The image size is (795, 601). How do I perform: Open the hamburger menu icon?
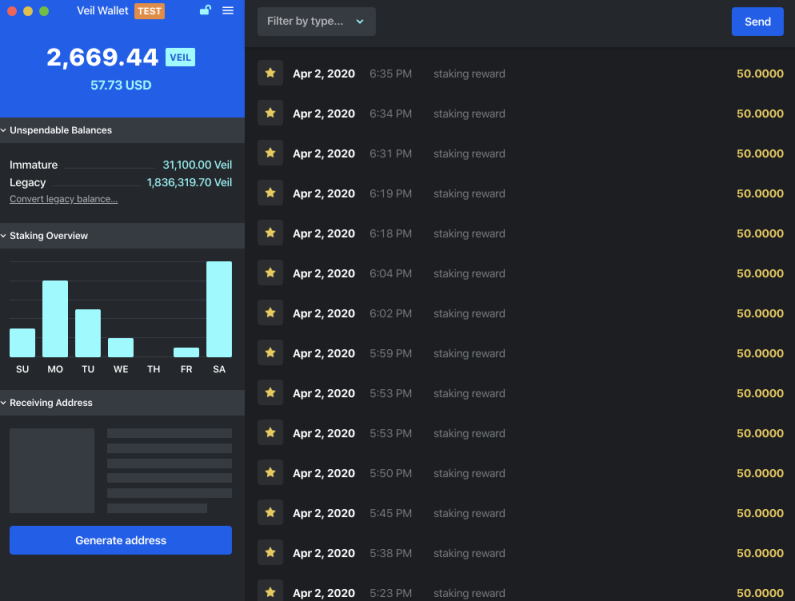point(228,11)
